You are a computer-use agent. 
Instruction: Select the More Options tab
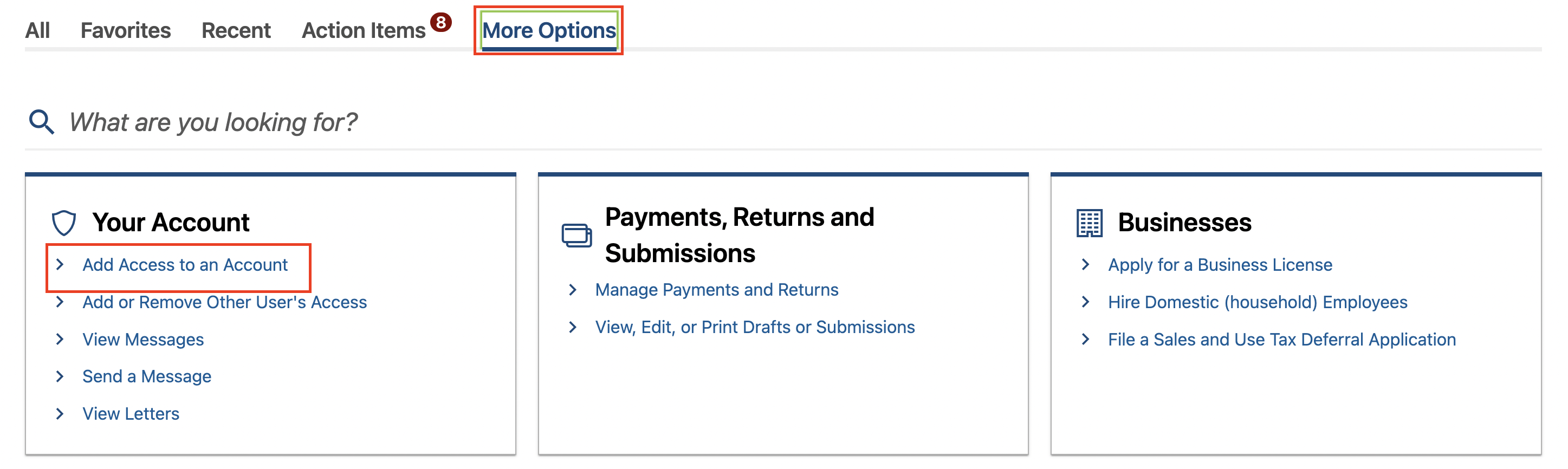(548, 30)
